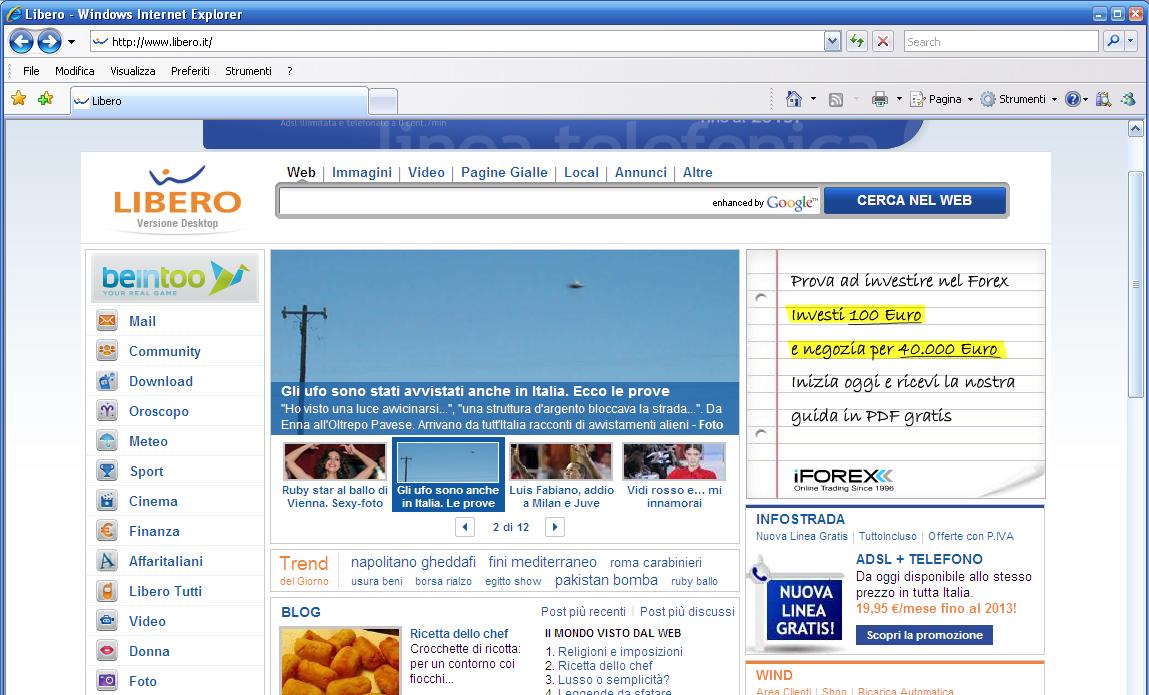Open the File menu
The image size is (1149, 695).
pyautogui.click(x=32, y=71)
